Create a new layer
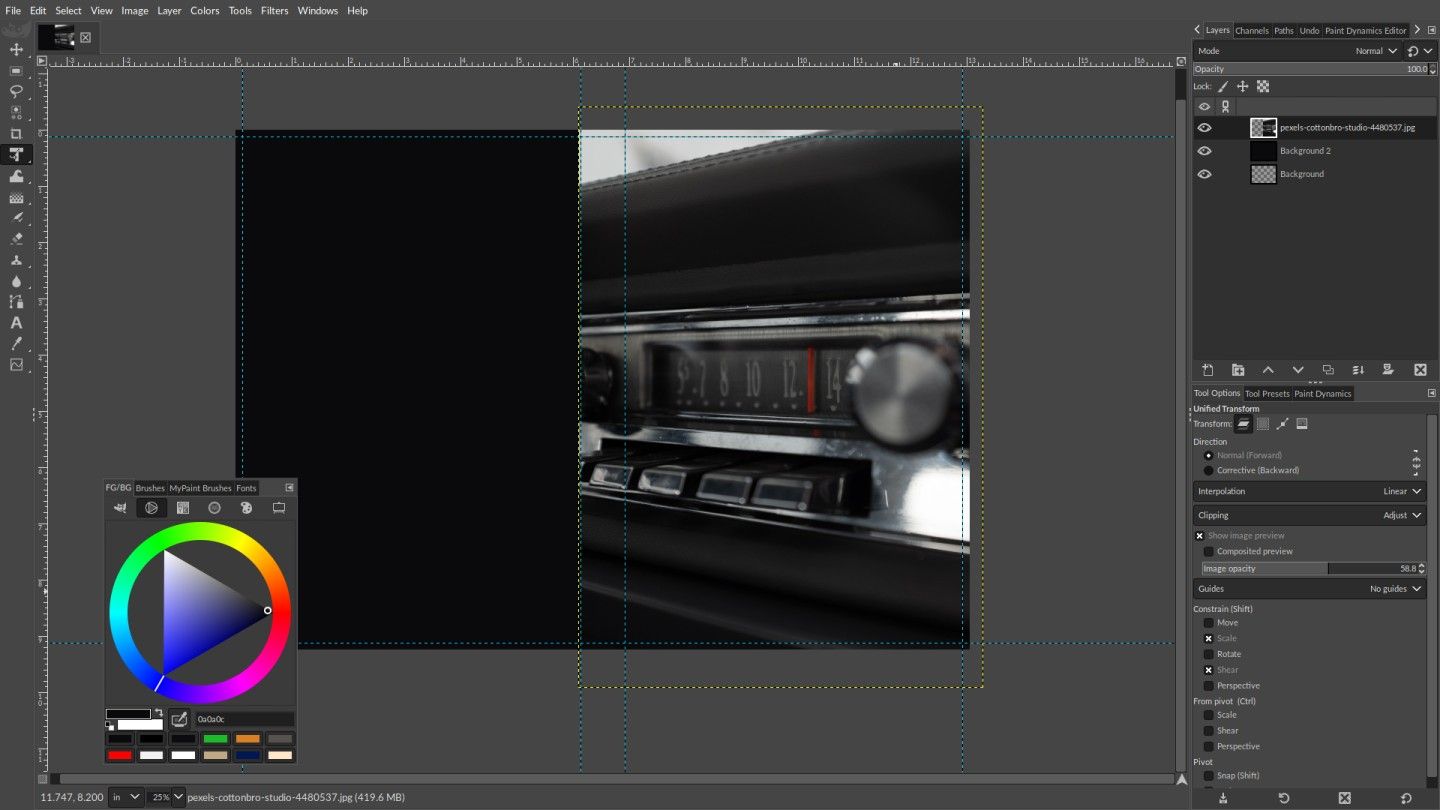The width and height of the screenshot is (1440, 810). point(1207,370)
